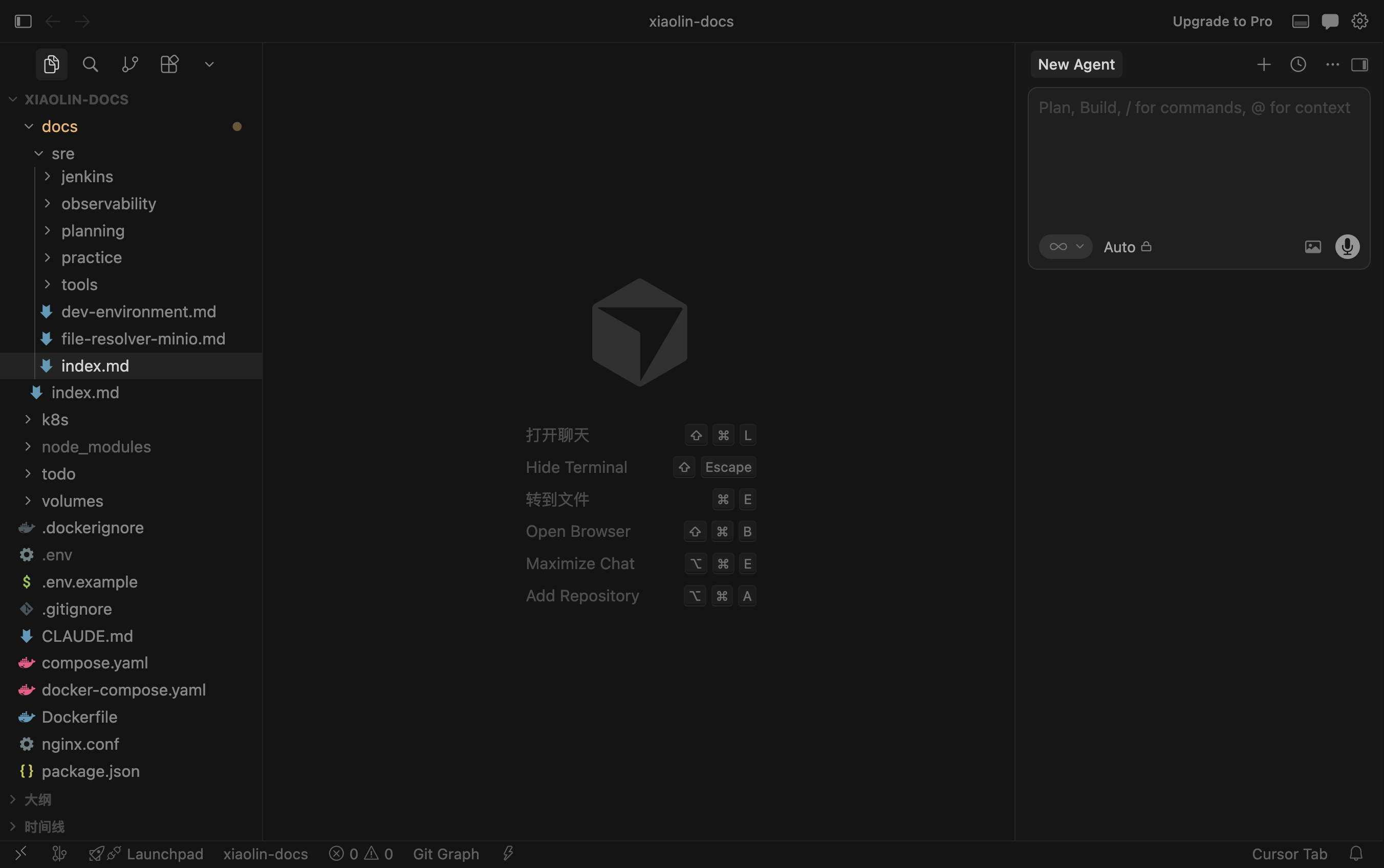Expand the k8s folder
Viewport: 1384px width, 868px height.
point(131,420)
